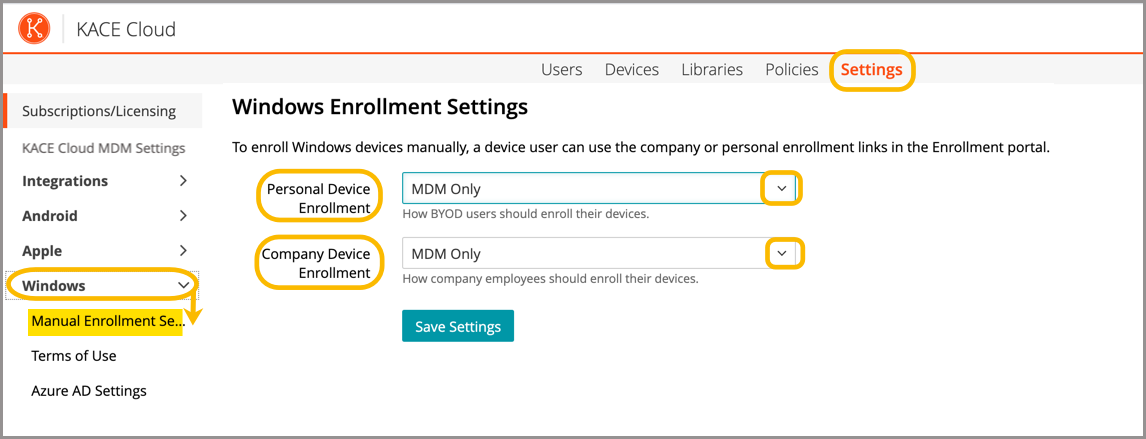Expand the Apple section chevron
The image size is (1146, 439).
[183, 251]
